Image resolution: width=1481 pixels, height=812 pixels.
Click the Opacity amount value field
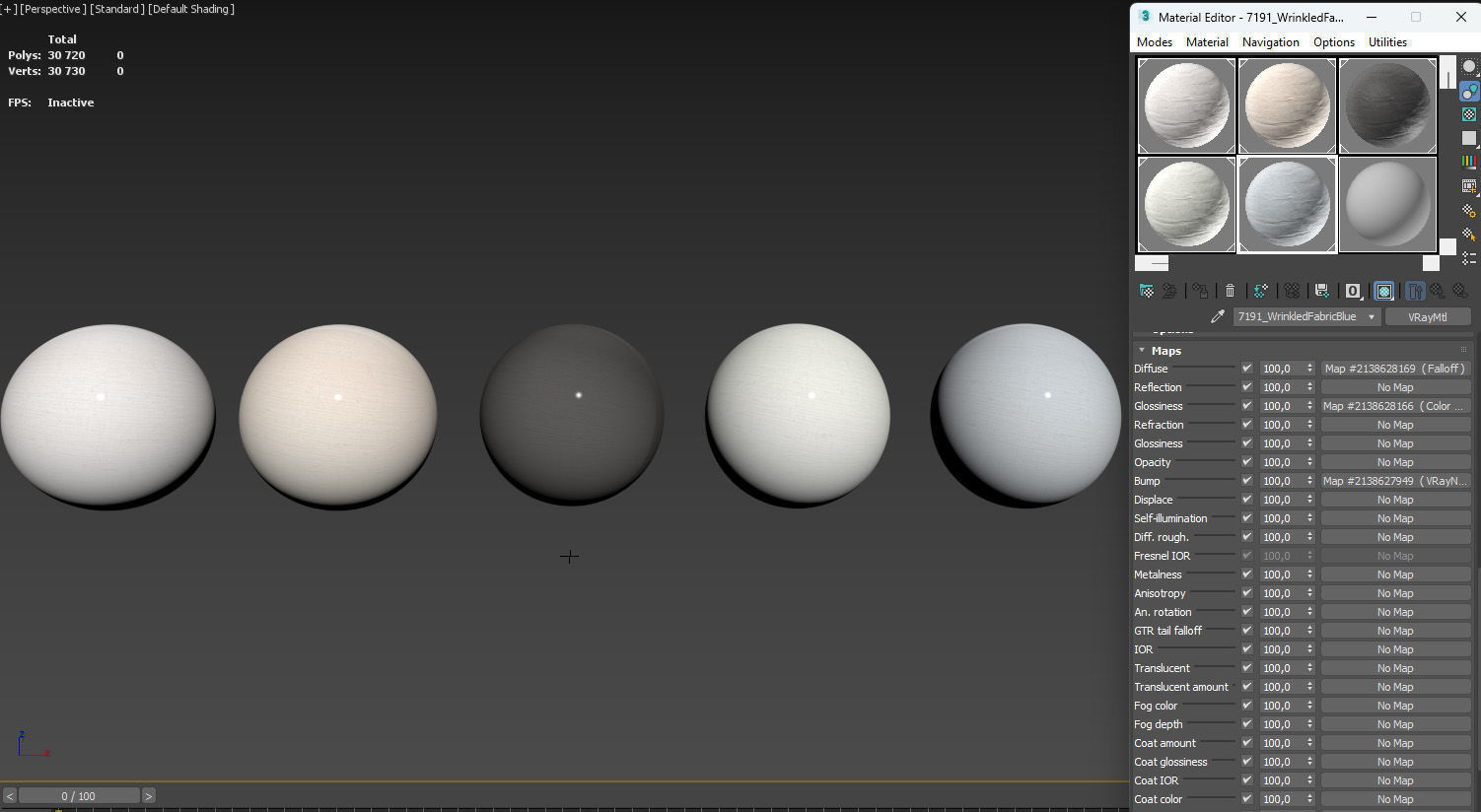(1283, 462)
